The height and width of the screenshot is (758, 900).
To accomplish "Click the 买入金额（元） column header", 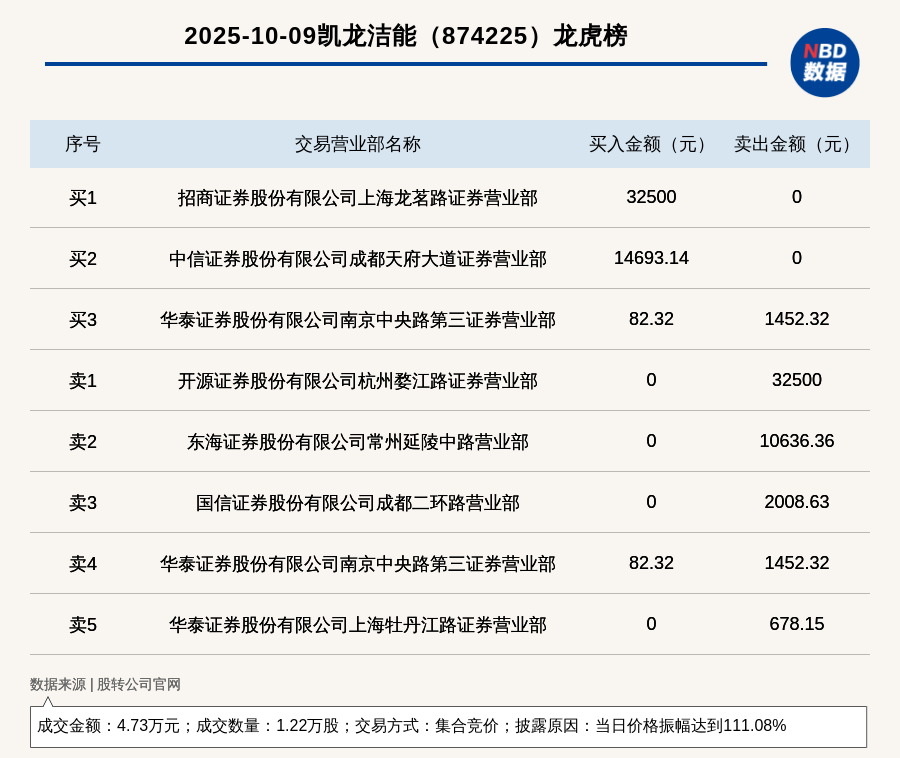I will point(651,144).
